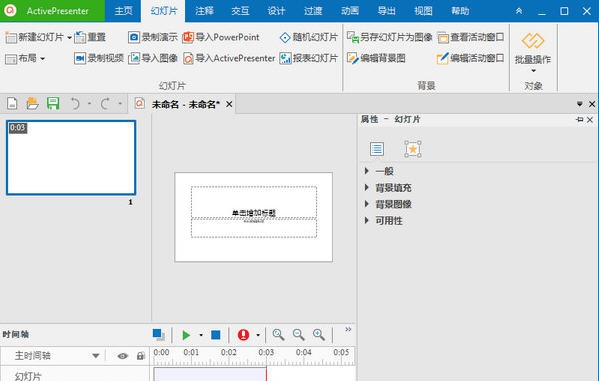Click the Reset (重置) slide button
The image size is (599, 381).
(x=90, y=37)
